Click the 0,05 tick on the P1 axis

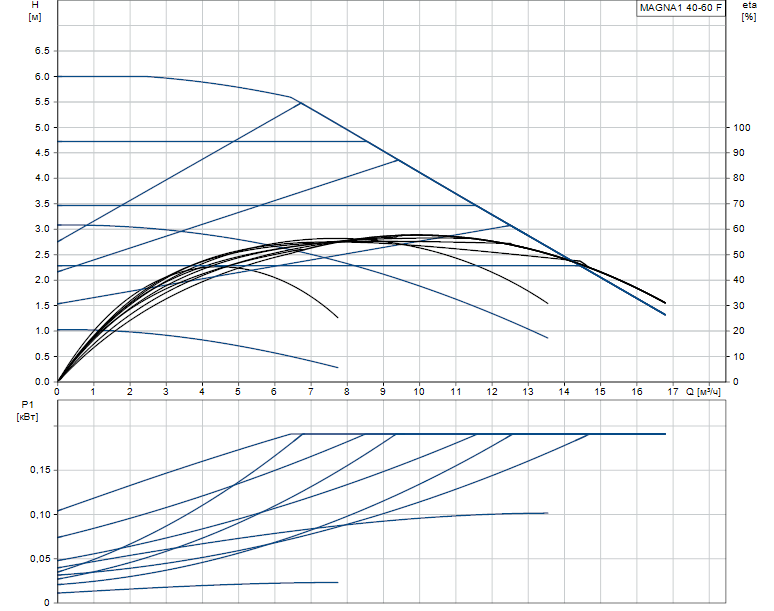40,559
